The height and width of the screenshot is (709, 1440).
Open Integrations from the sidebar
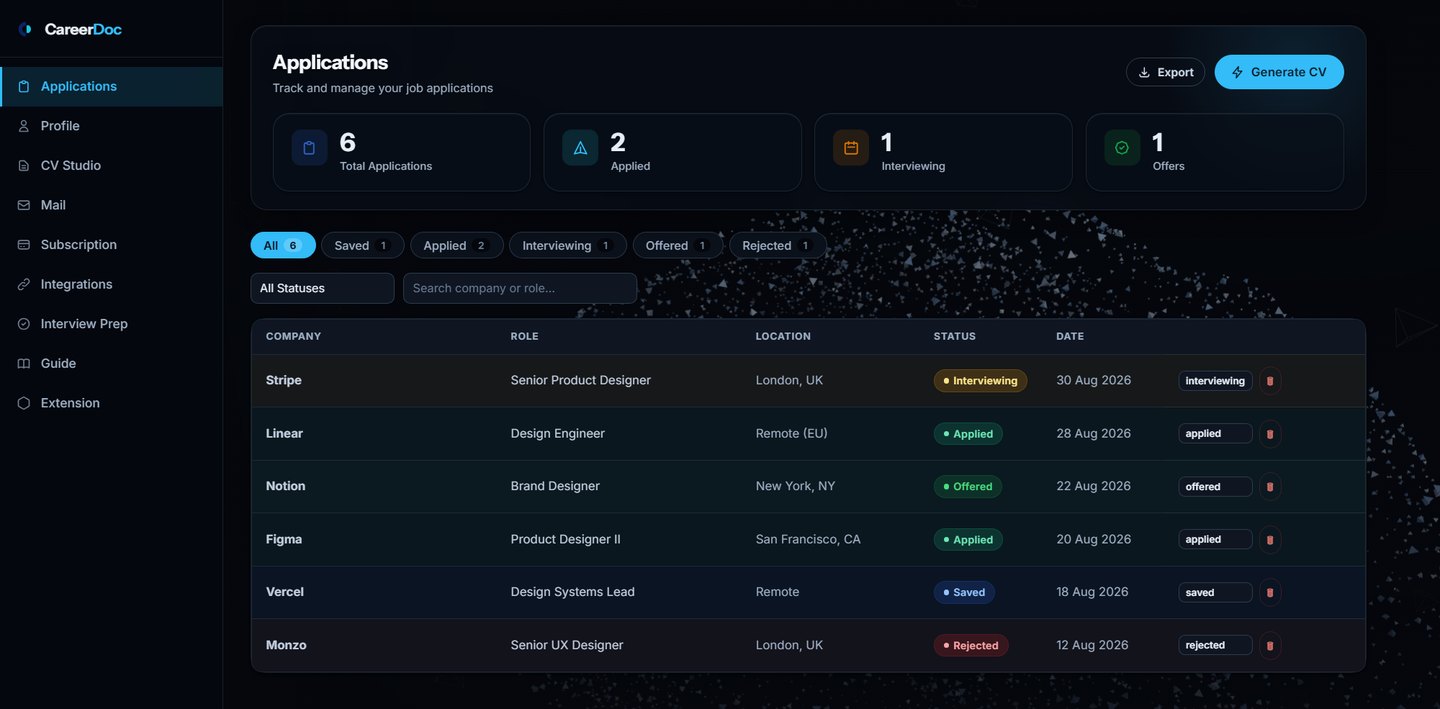point(111,284)
